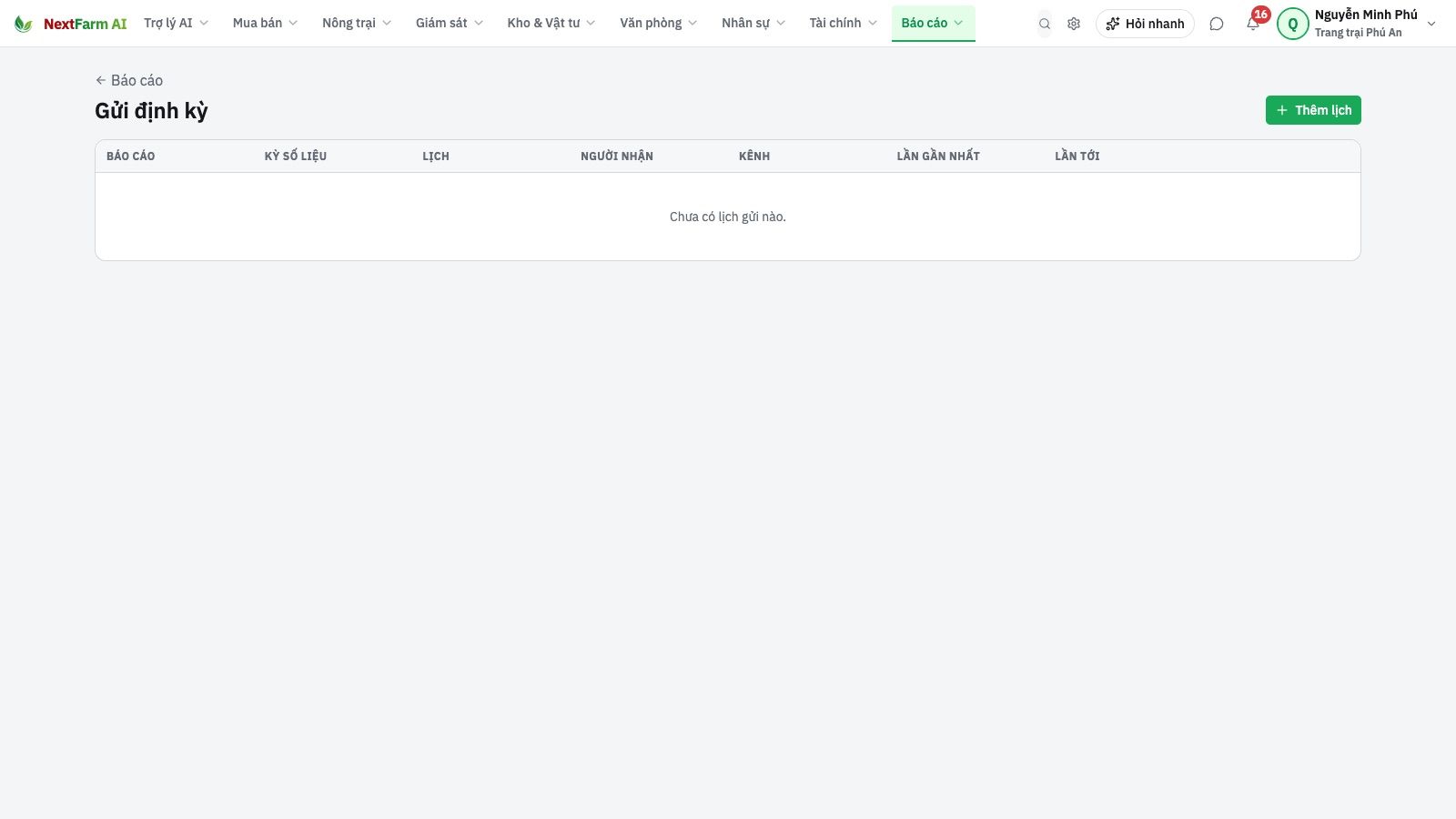
Task: Open account dropdown chevron by Nguyễn Minh Phú
Action: pos(1431,24)
